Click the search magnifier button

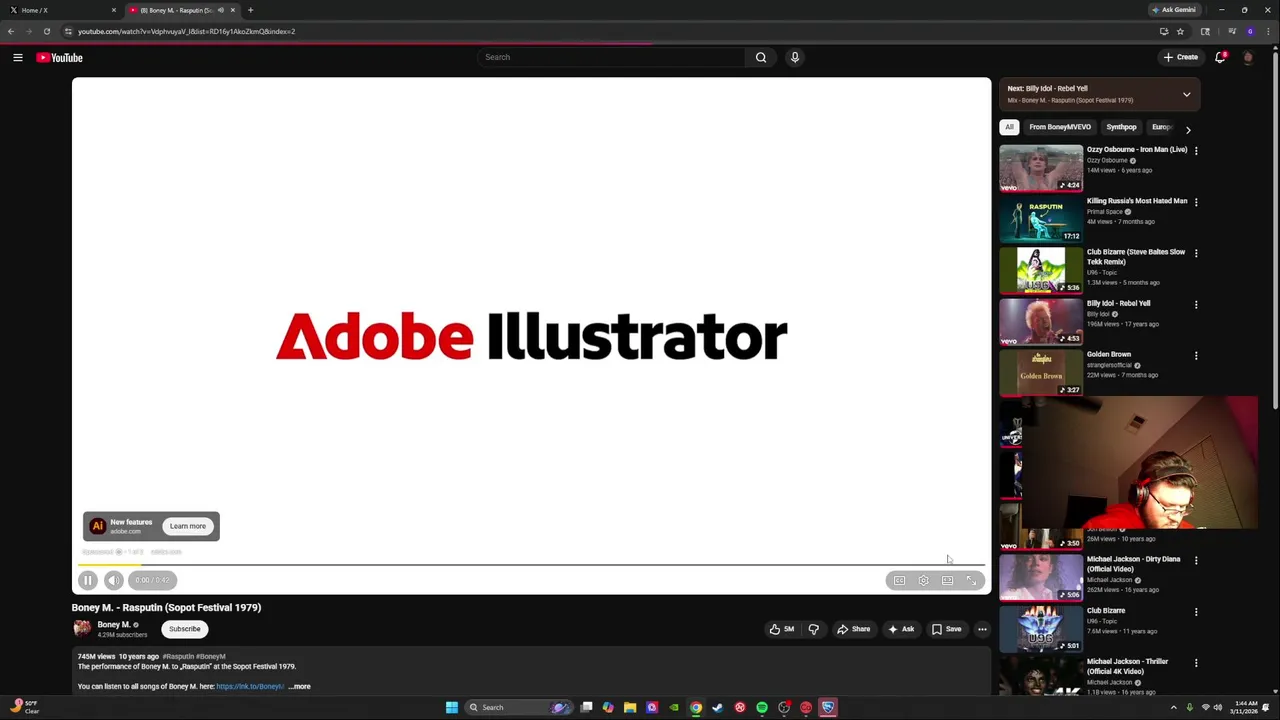click(761, 57)
